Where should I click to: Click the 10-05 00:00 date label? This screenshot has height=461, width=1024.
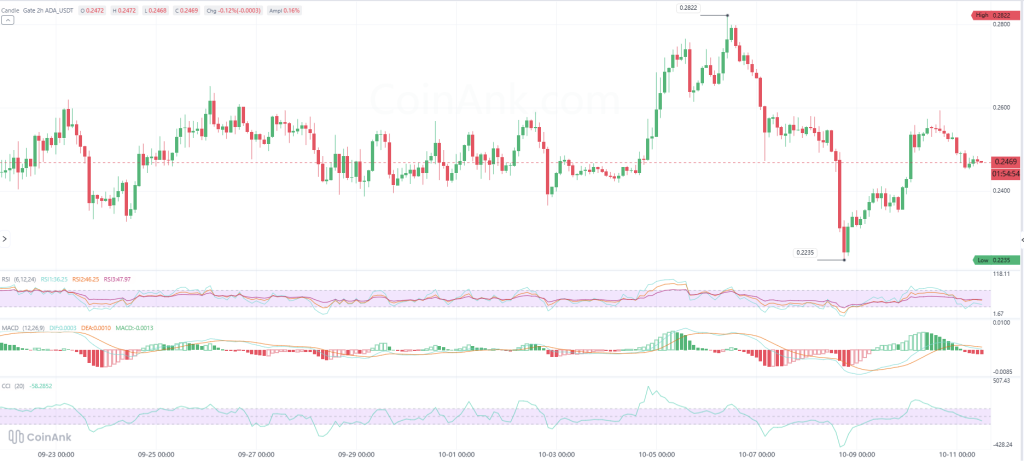pos(656,453)
